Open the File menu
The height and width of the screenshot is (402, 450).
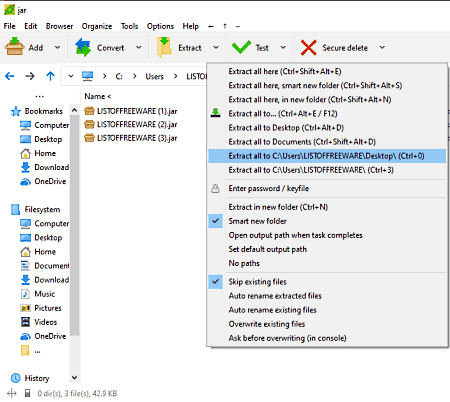[9, 26]
